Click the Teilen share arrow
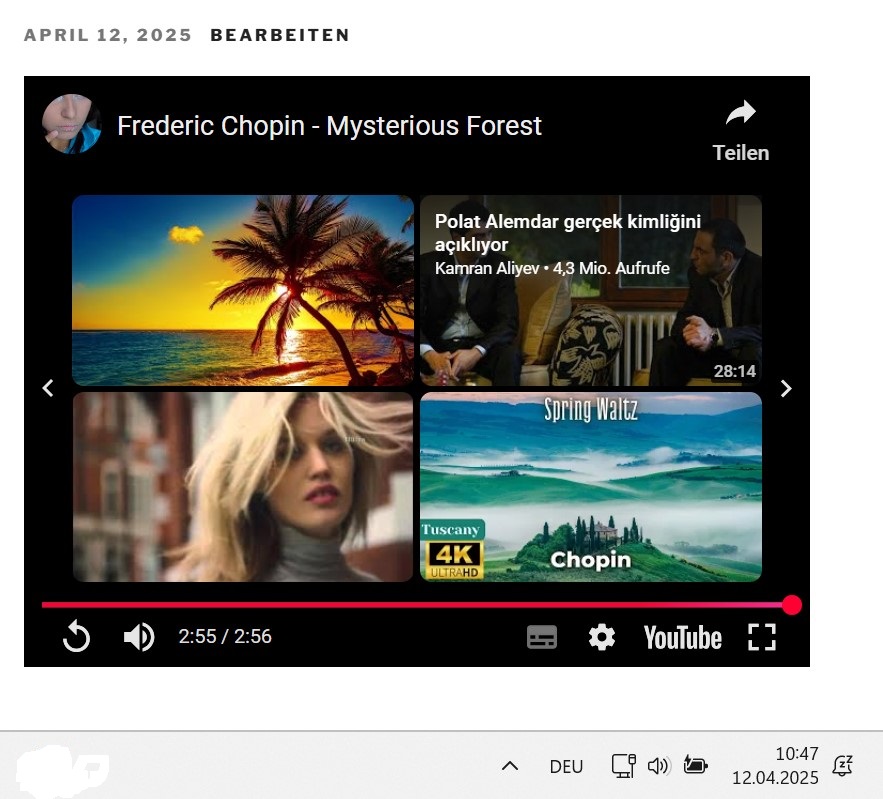Image resolution: width=883 pixels, height=799 pixels. tap(741, 113)
